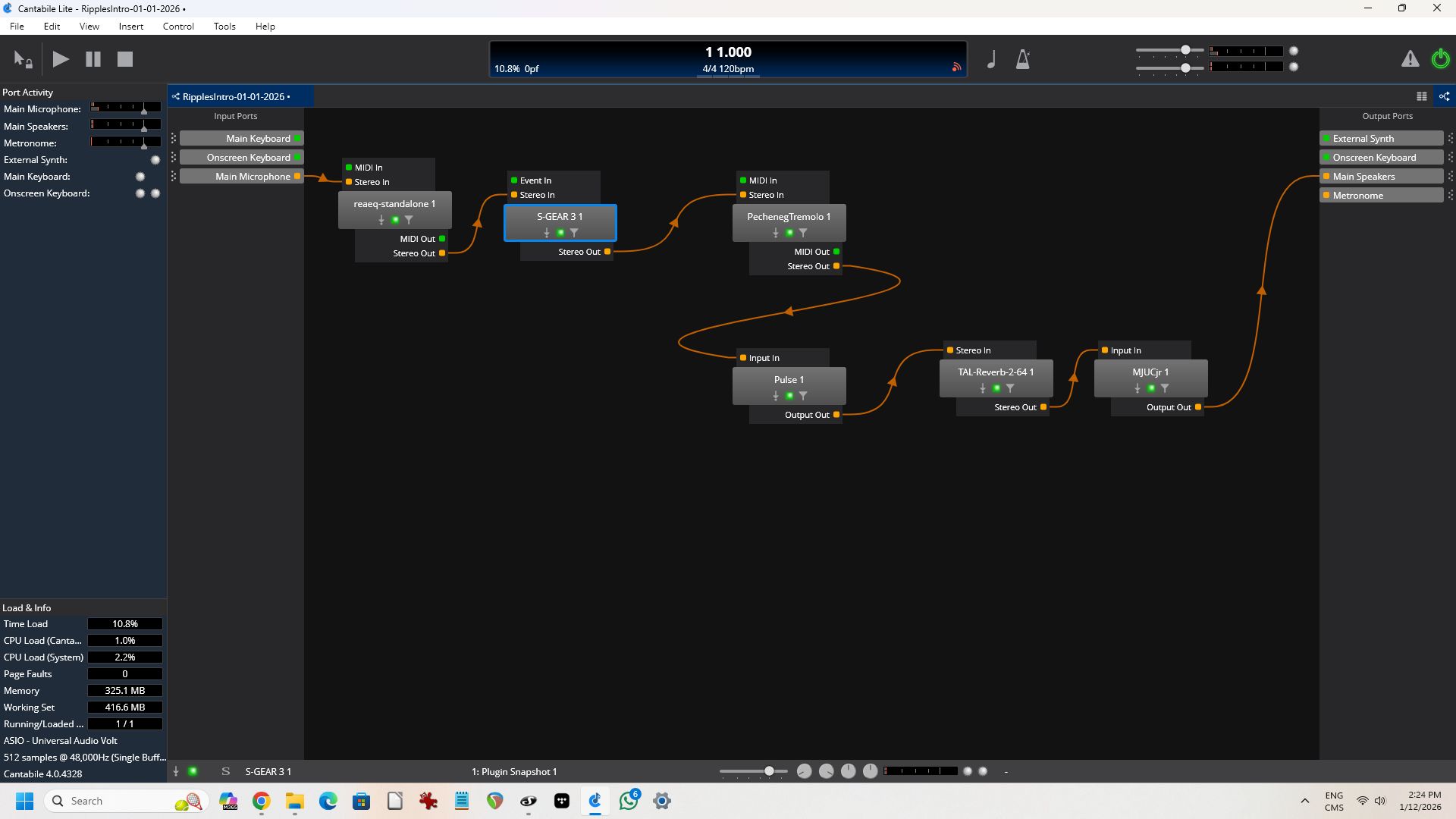Click bypass arrow icon on Pulse 1
This screenshot has width=1456, height=819.
pos(775,396)
